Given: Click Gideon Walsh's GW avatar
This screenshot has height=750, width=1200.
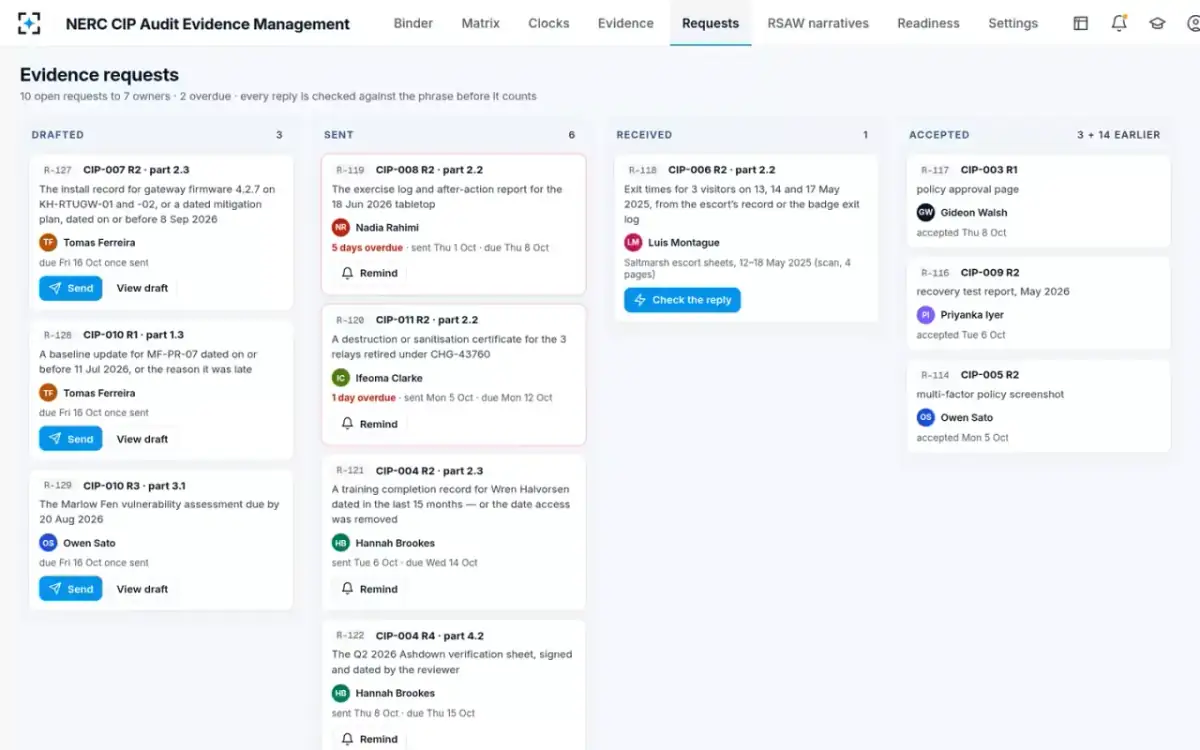Looking at the screenshot, I should (x=926, y=212).
